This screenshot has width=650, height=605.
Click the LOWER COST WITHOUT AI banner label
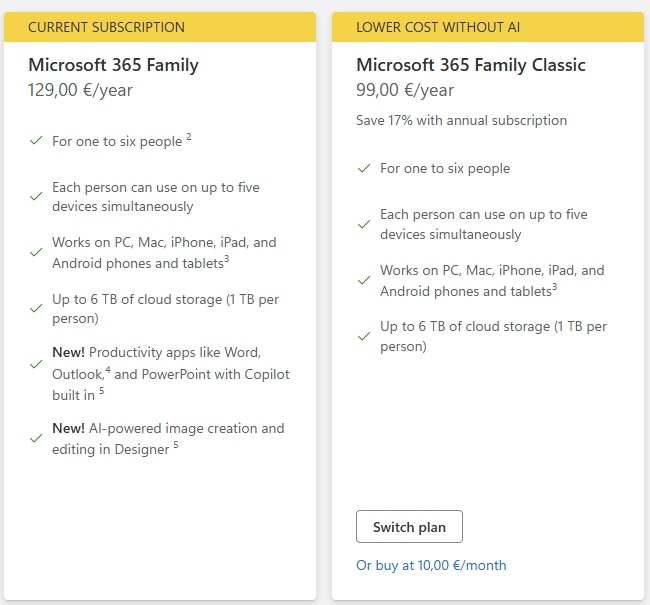(438, 27)
